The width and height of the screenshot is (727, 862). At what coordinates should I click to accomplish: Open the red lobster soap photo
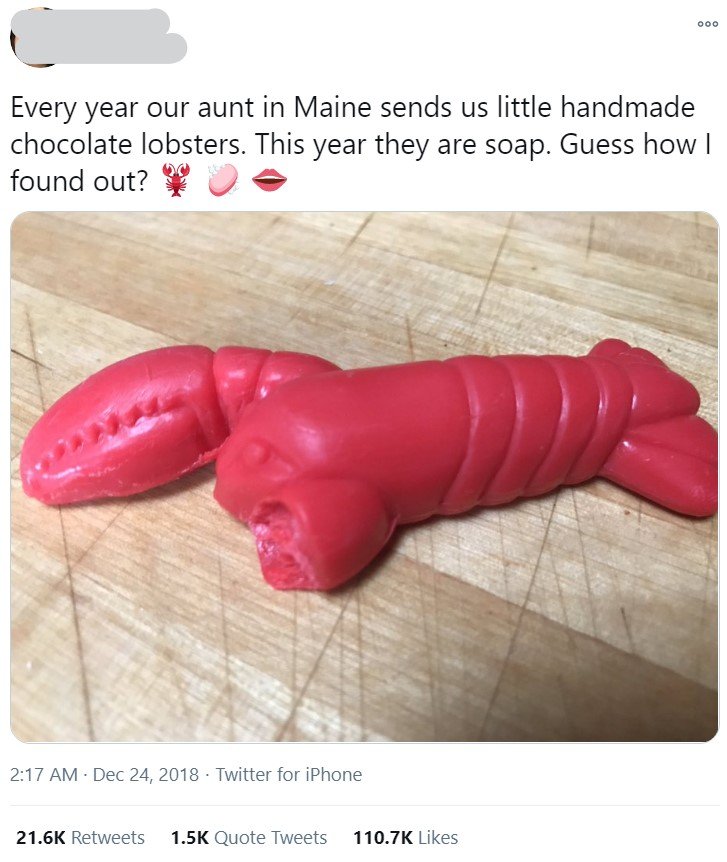pyautogui.click(x=364, y=477)
